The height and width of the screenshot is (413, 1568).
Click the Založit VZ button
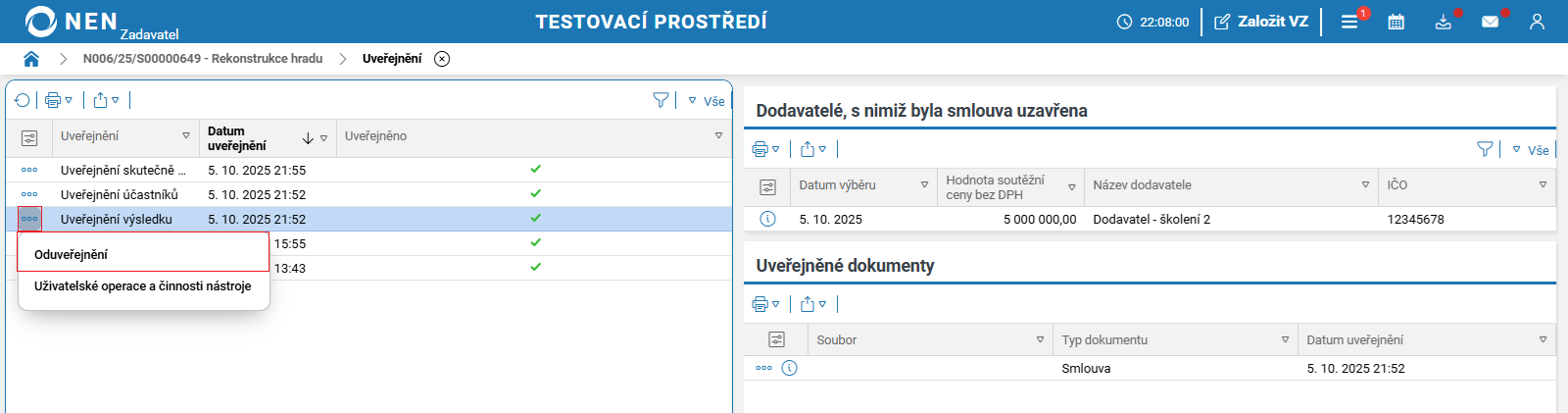pos(1261,22)
